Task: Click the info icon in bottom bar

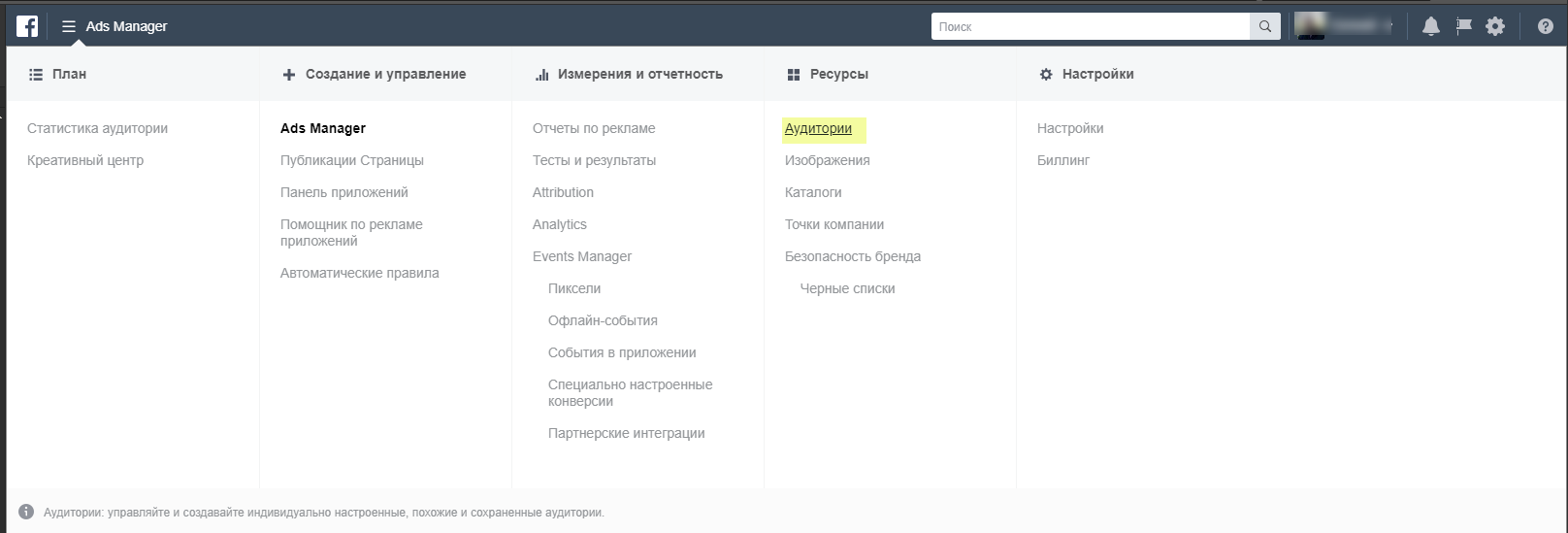Action: tap(26, 512)
